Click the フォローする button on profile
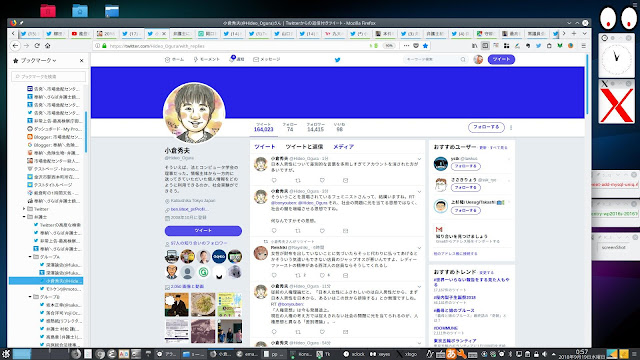The width and height of the screenshot is (640, 360). [x=486, y=127]
